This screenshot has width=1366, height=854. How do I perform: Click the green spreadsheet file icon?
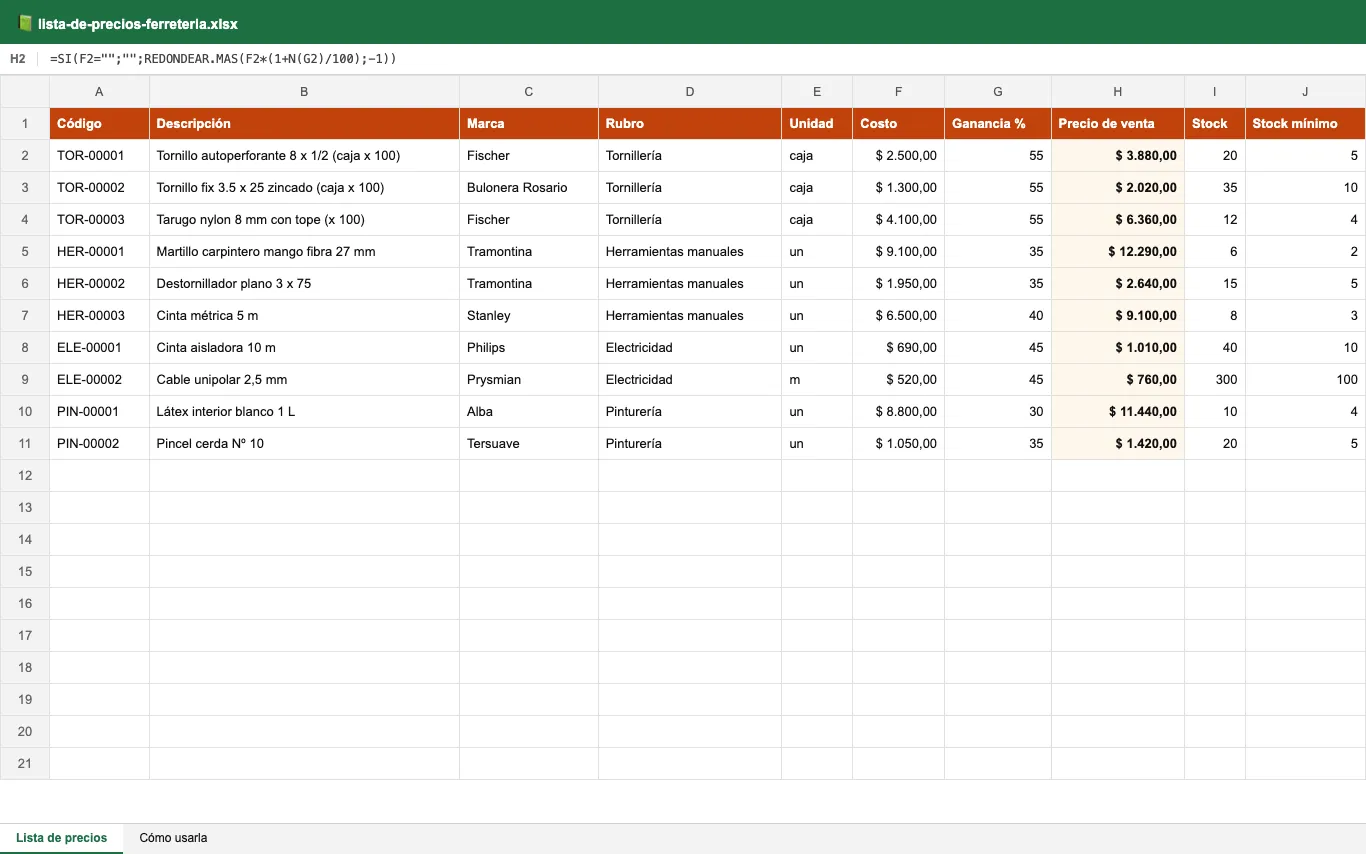pyautogui.click(x=25, y=23)
